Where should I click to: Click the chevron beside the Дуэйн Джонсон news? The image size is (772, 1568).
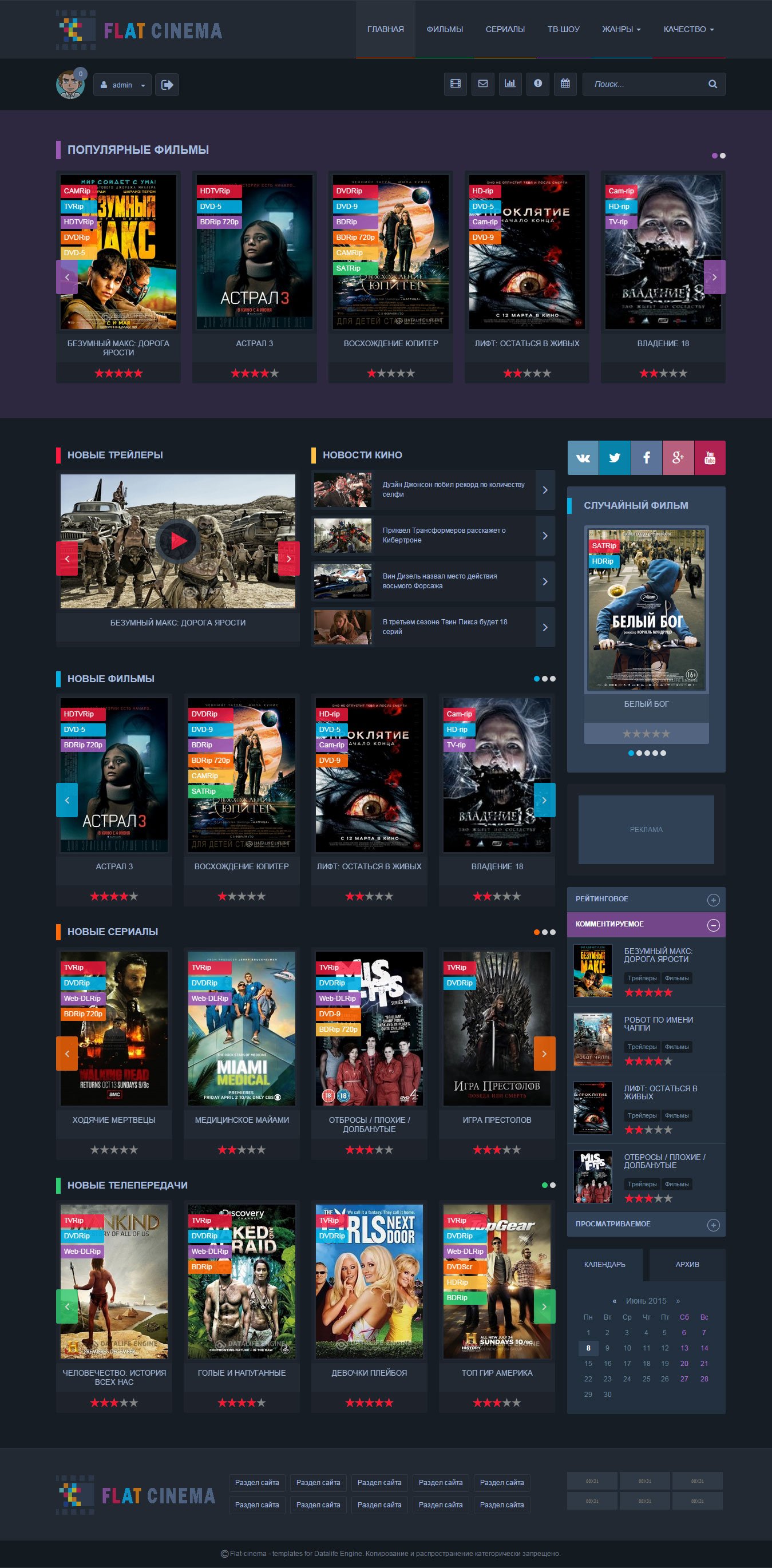pyautogui.click(x=545, y=490)
